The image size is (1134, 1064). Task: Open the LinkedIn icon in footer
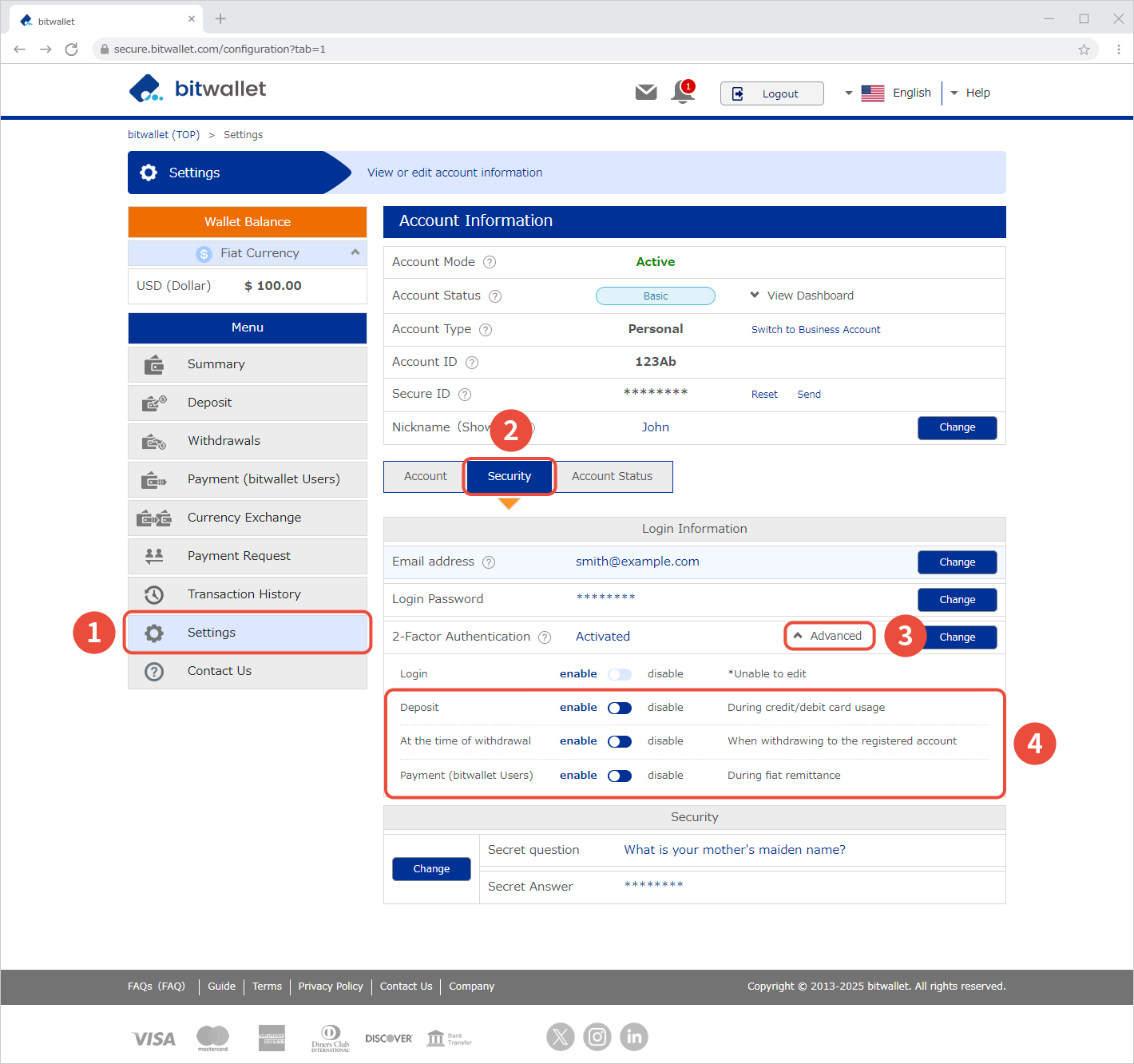(634, 1037)
